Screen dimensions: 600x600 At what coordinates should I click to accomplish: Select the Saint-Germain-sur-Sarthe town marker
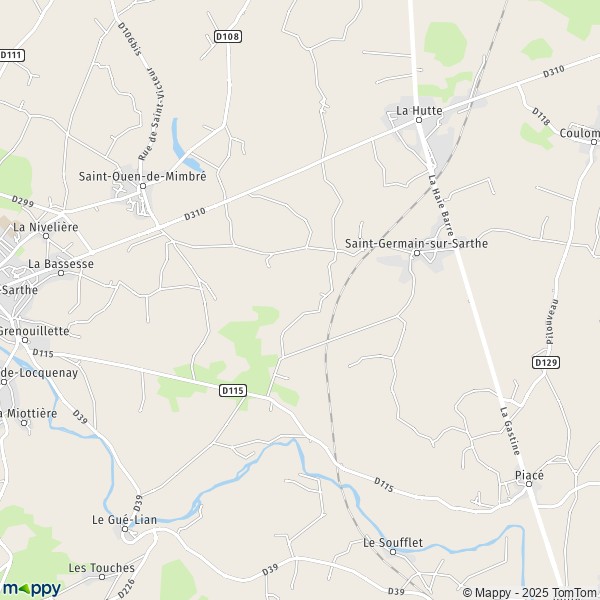(x=417, y=253)
